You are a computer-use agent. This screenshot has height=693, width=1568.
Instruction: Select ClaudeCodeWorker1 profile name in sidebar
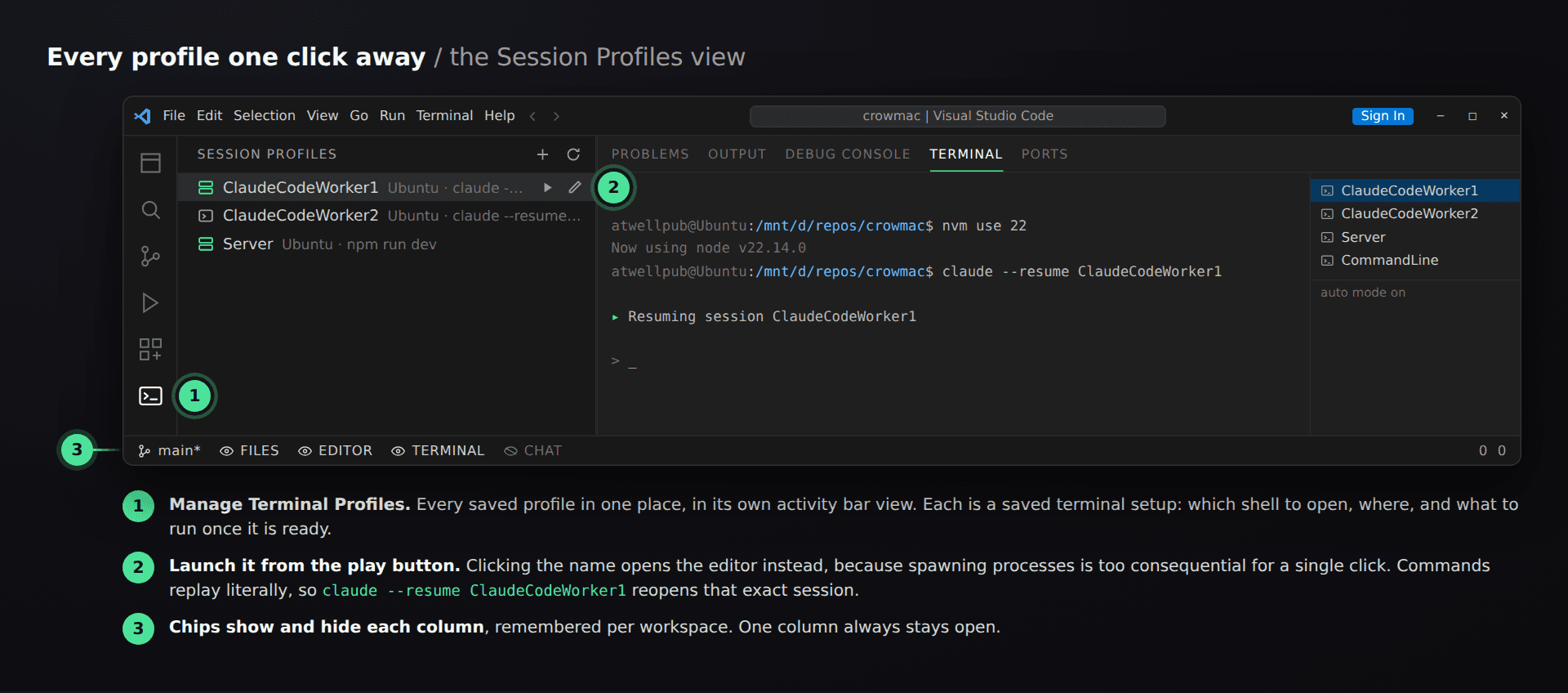click(301, 188)
